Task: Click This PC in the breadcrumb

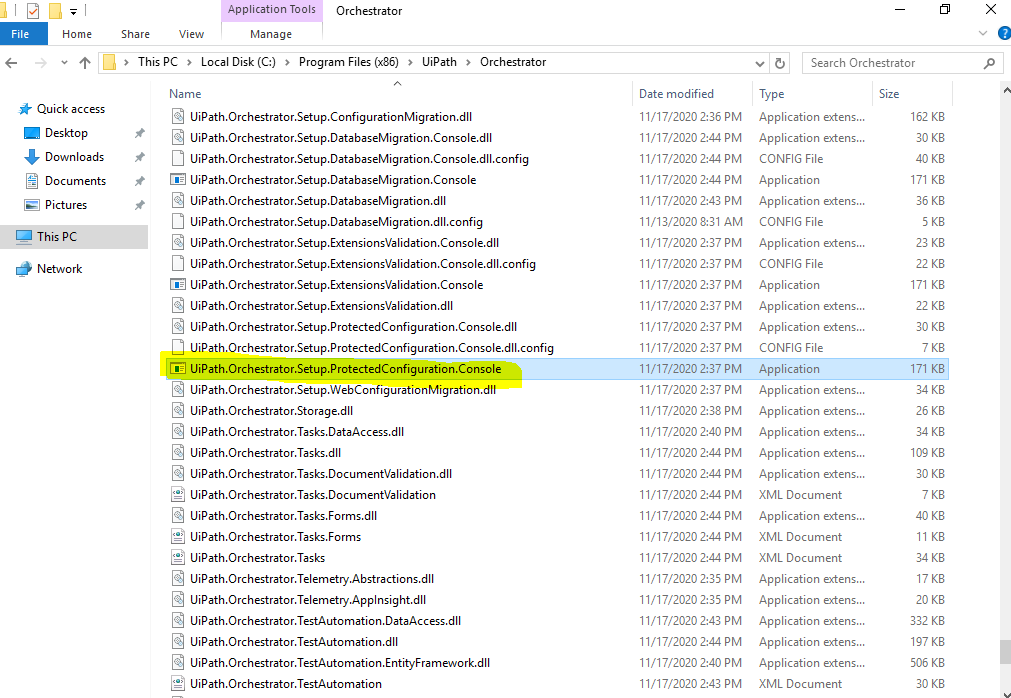Action: 157,63
